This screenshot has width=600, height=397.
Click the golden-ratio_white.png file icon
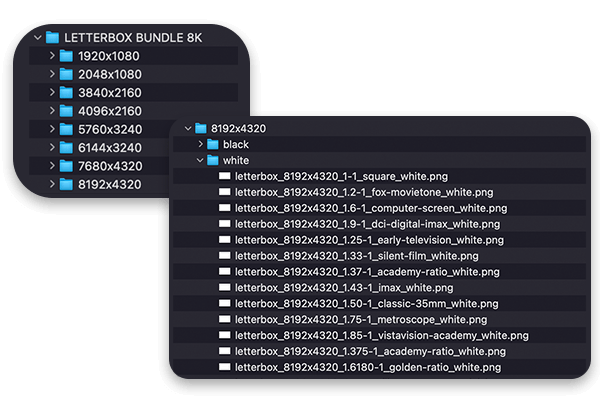click(x=225, y=367)
